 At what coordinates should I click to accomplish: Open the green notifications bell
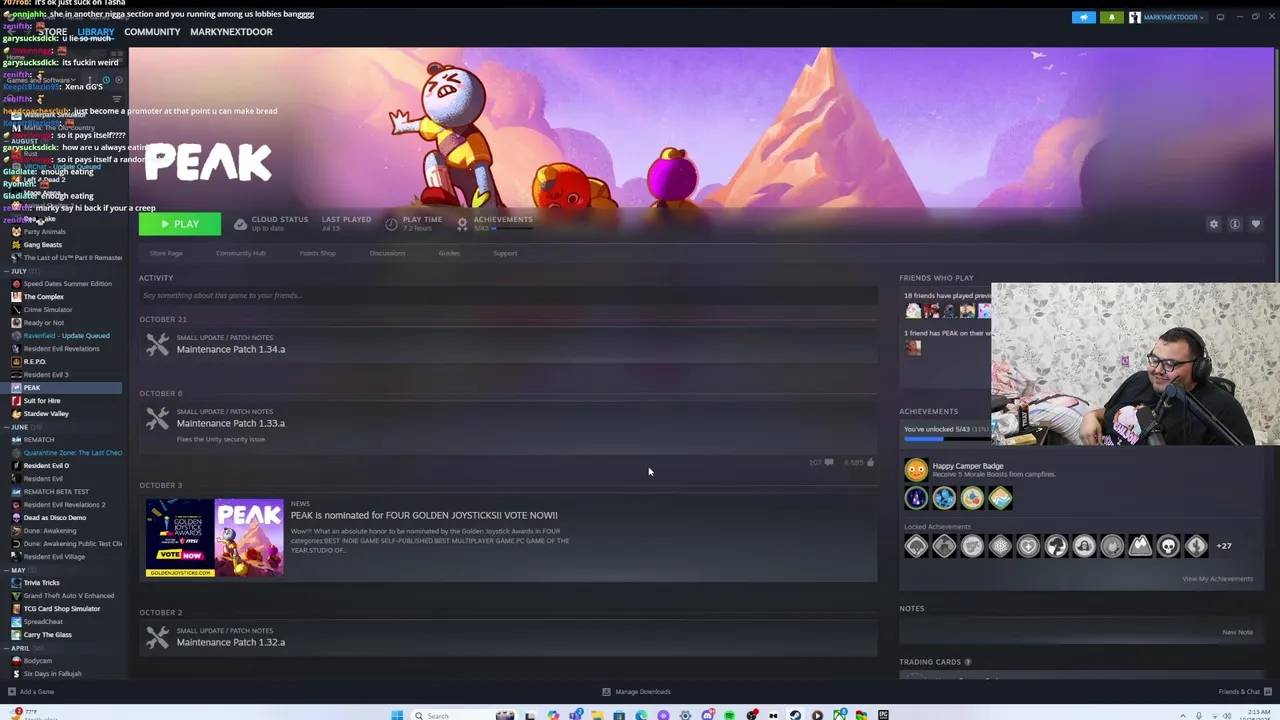(x=1112, y=17)
